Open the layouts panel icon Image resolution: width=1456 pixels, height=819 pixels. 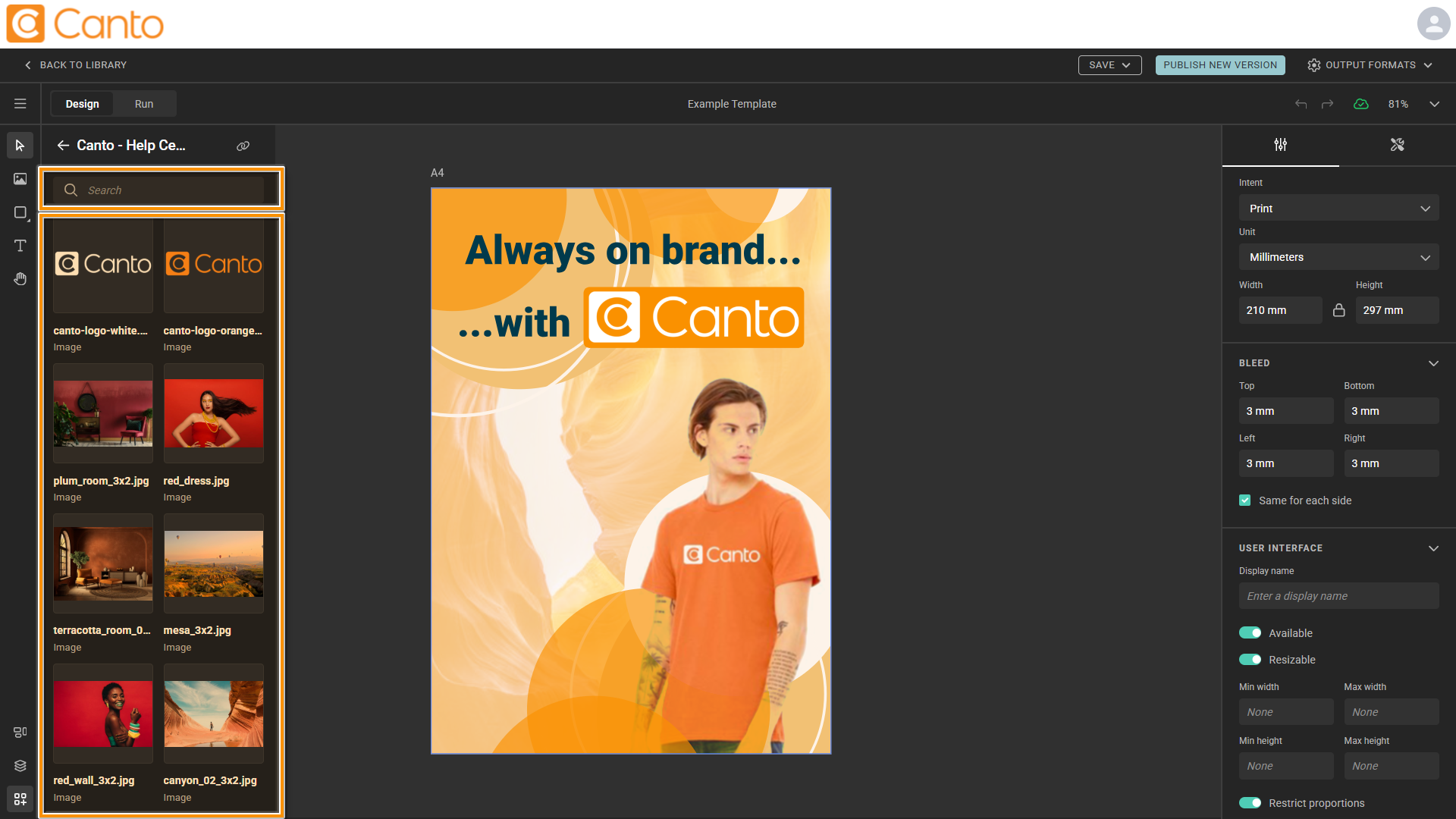tap(20, 733)
